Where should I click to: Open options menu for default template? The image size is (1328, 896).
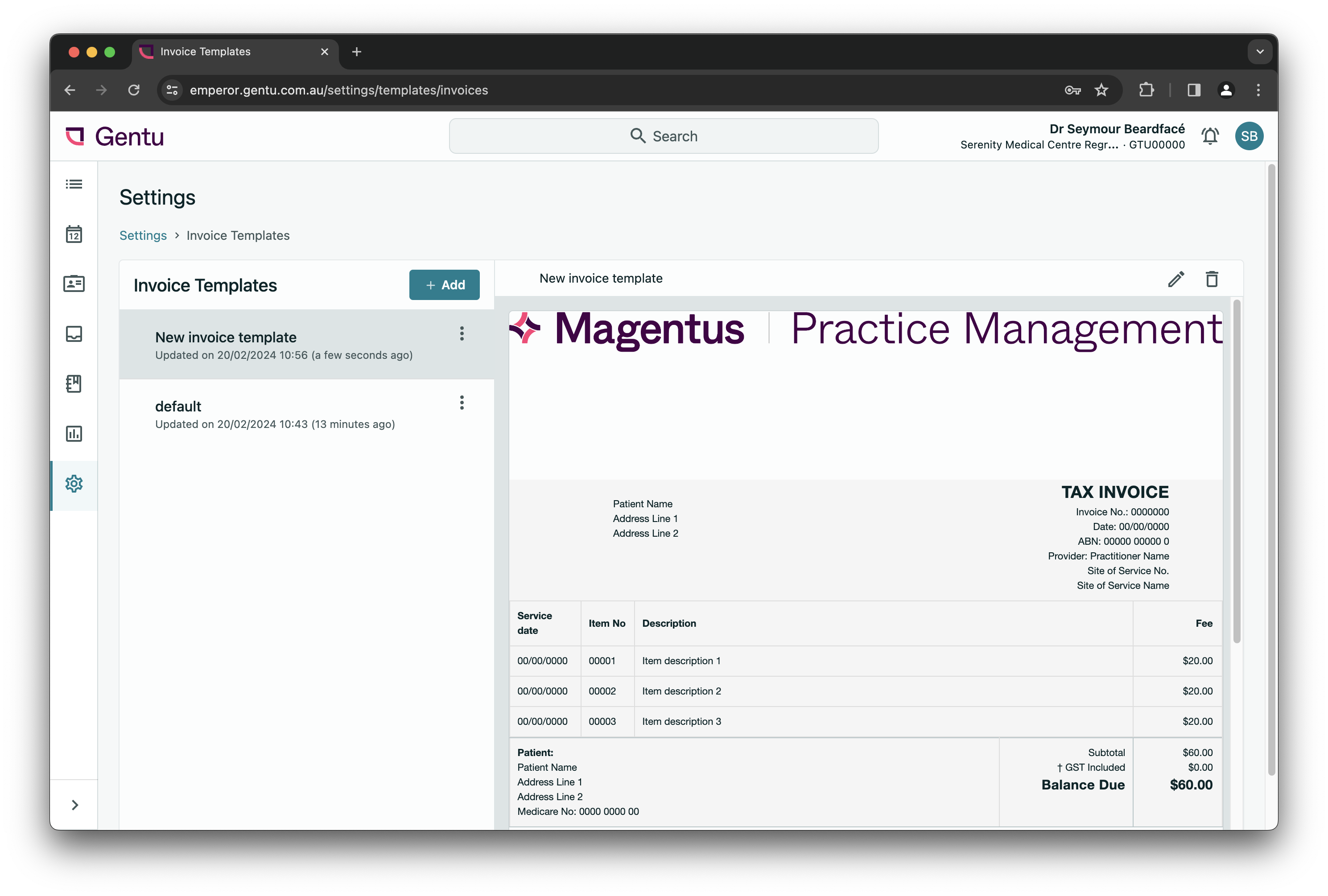click(462, 403)
